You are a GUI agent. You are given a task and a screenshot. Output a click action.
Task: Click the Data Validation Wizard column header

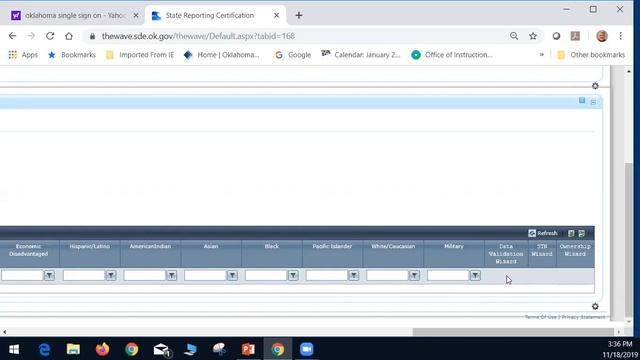pos(506,254)
